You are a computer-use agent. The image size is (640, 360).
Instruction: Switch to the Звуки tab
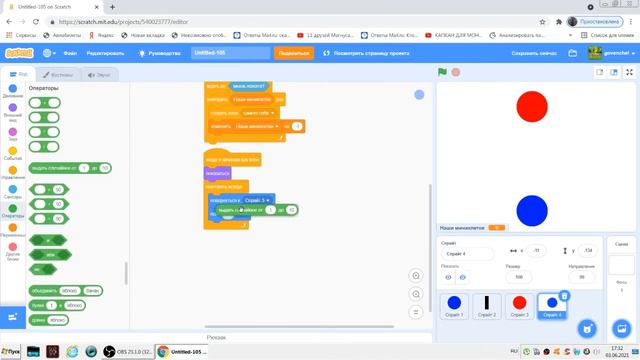tap(99, 75)
